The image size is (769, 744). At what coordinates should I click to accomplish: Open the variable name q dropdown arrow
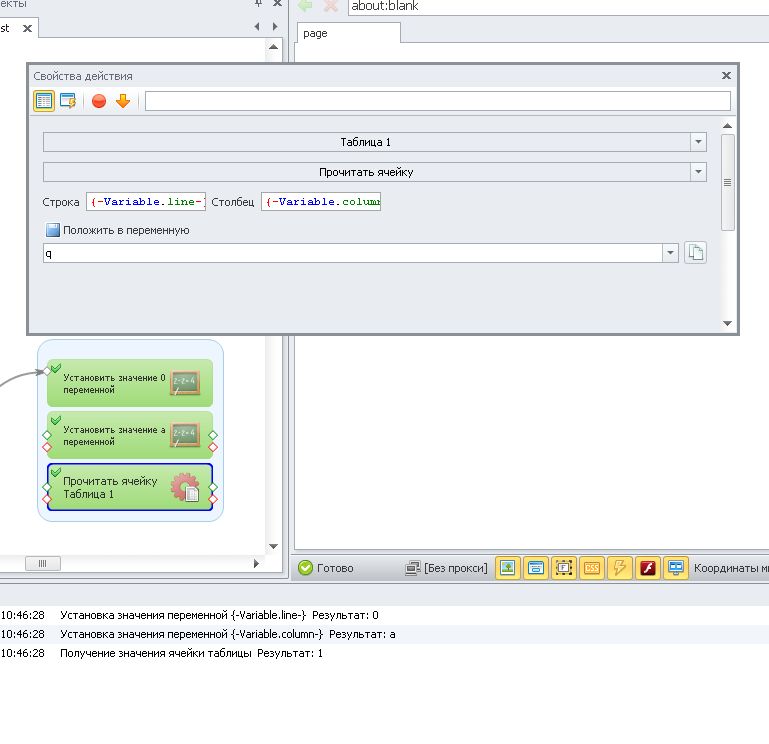pos(670,253)
